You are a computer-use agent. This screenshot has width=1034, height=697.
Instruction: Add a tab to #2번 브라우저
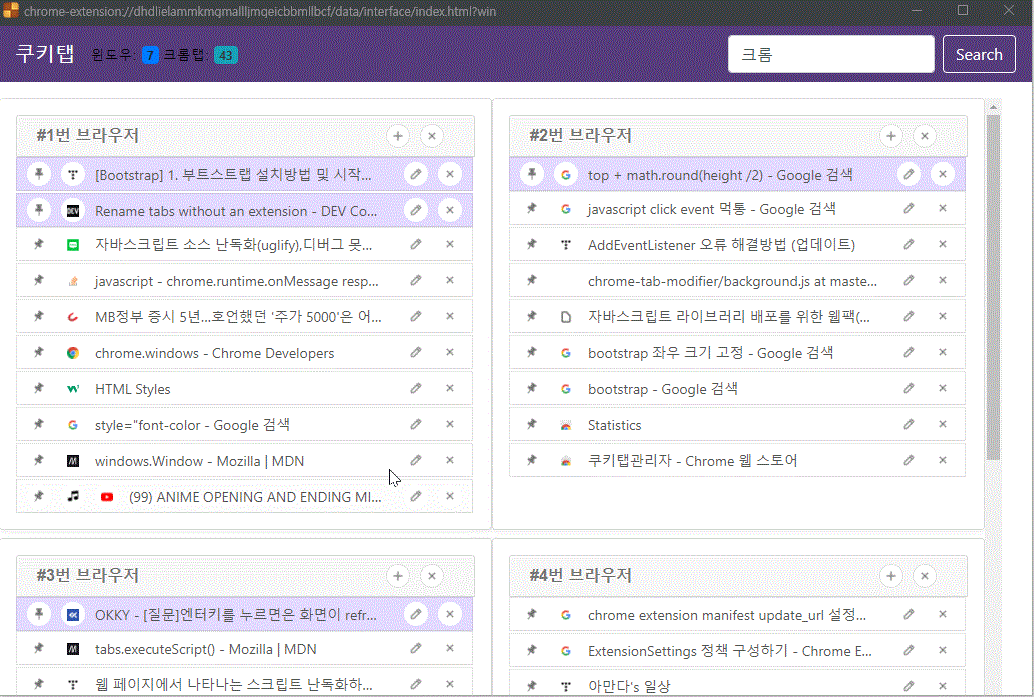pyautogui.click(x=891, y=136)
